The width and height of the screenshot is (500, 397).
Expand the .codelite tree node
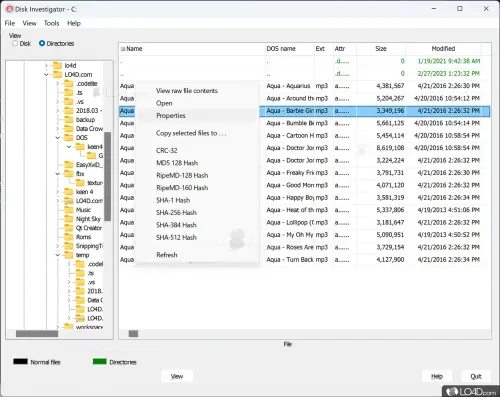coord(58,84)
